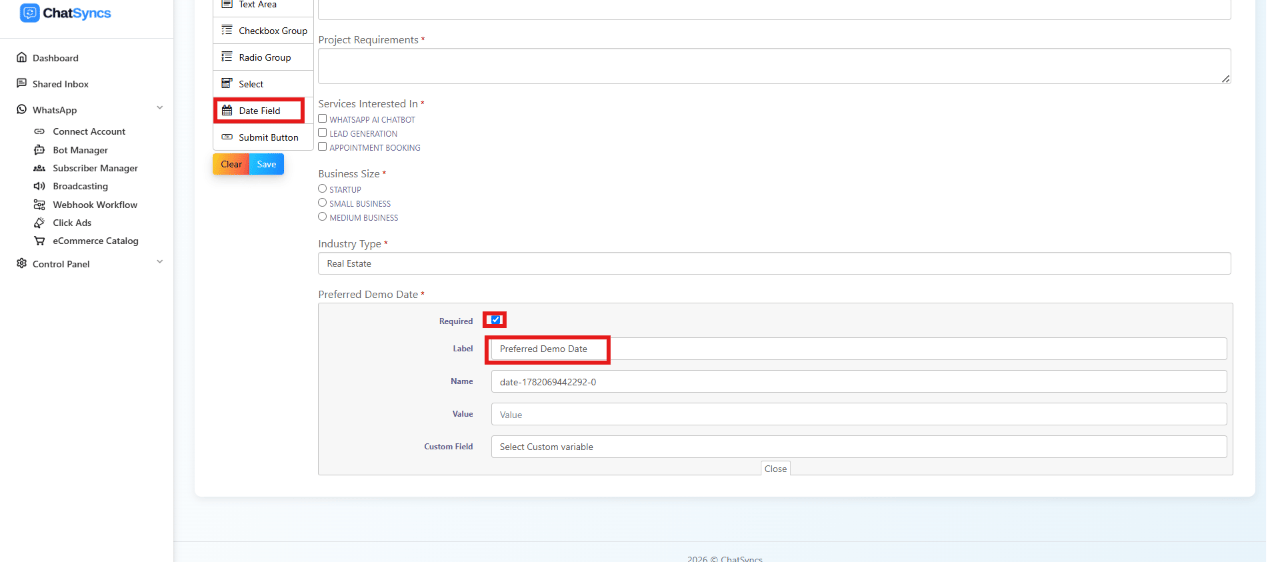Screen dimensions: 1267x563
Task: Click the Control Panel gear icon
Action: 22,264
